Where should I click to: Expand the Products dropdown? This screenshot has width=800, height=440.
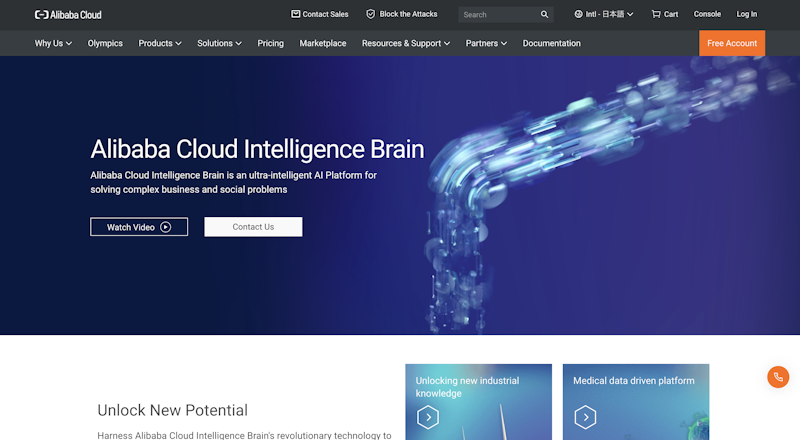[160, 44]
